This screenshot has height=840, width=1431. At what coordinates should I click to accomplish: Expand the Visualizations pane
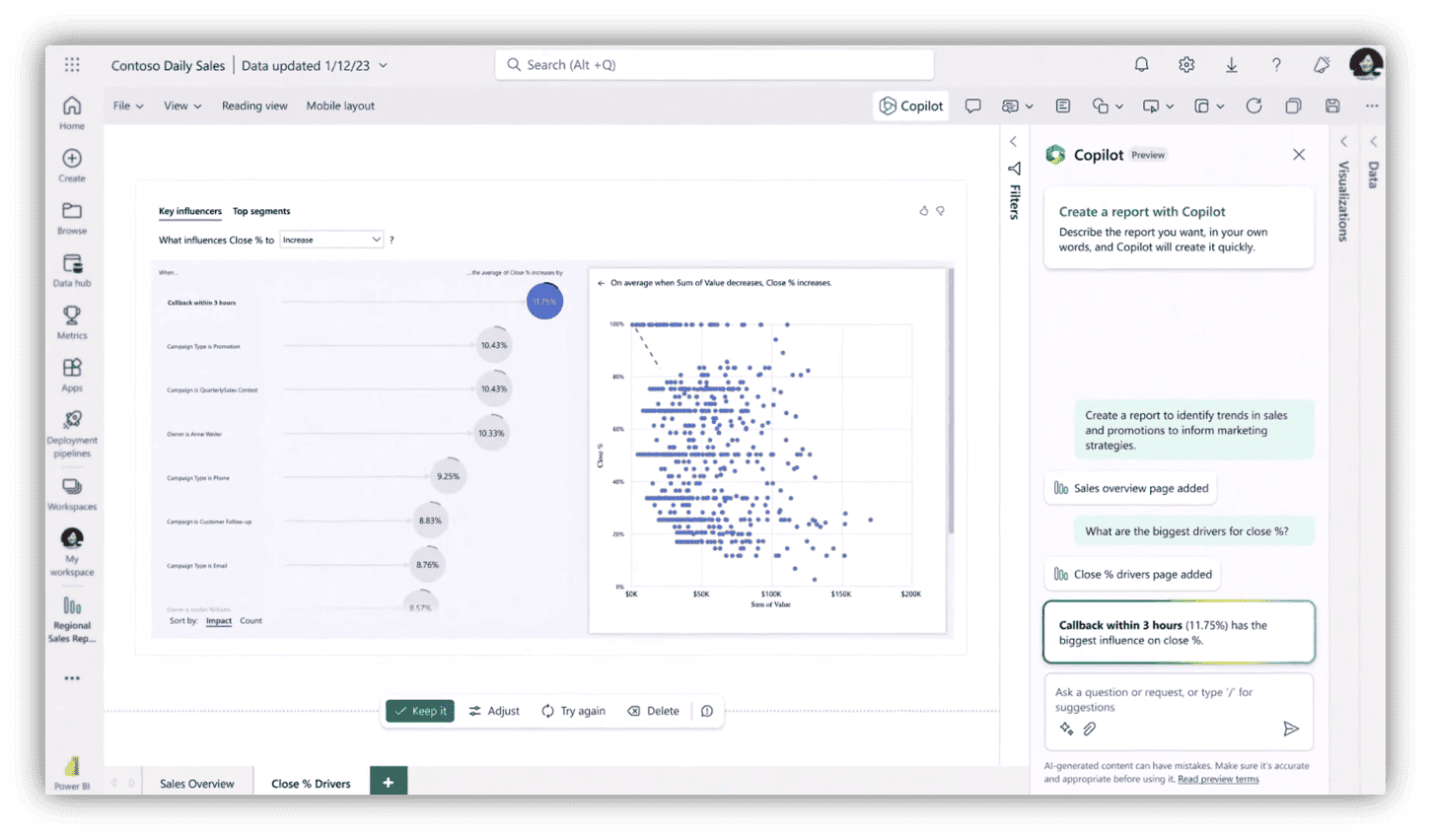pyautogui.click(x=1343, y=141)
